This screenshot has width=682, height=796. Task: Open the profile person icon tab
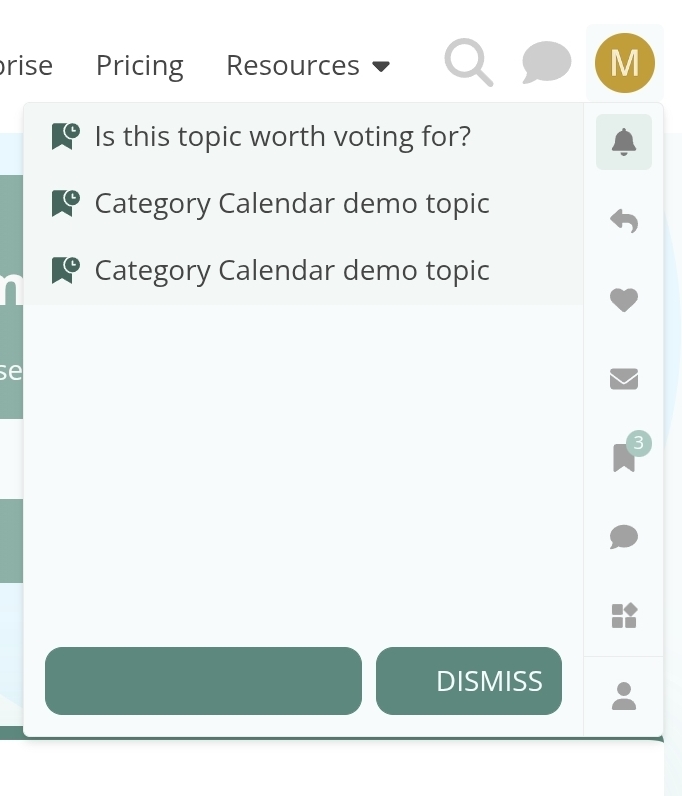click(x=624, y=696)
